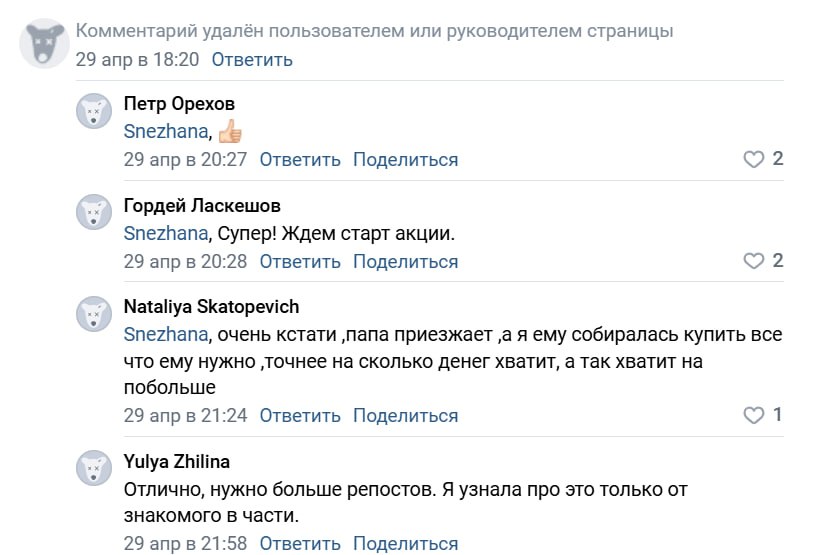
Task: Open Snezhana mention in Nataliya's comment
Action: click(x=166, y=334)
